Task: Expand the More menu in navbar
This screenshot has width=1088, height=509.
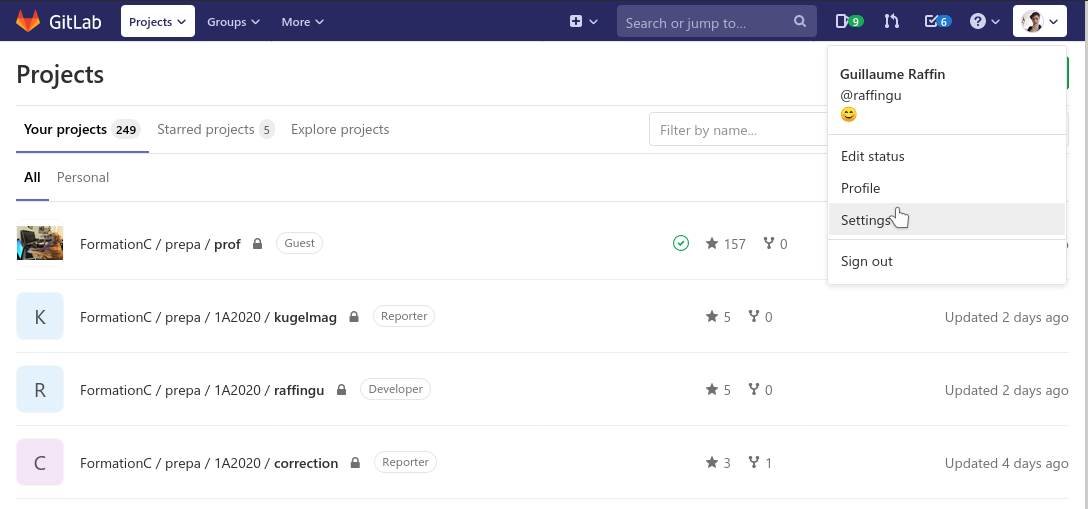Action: (303, 21)
